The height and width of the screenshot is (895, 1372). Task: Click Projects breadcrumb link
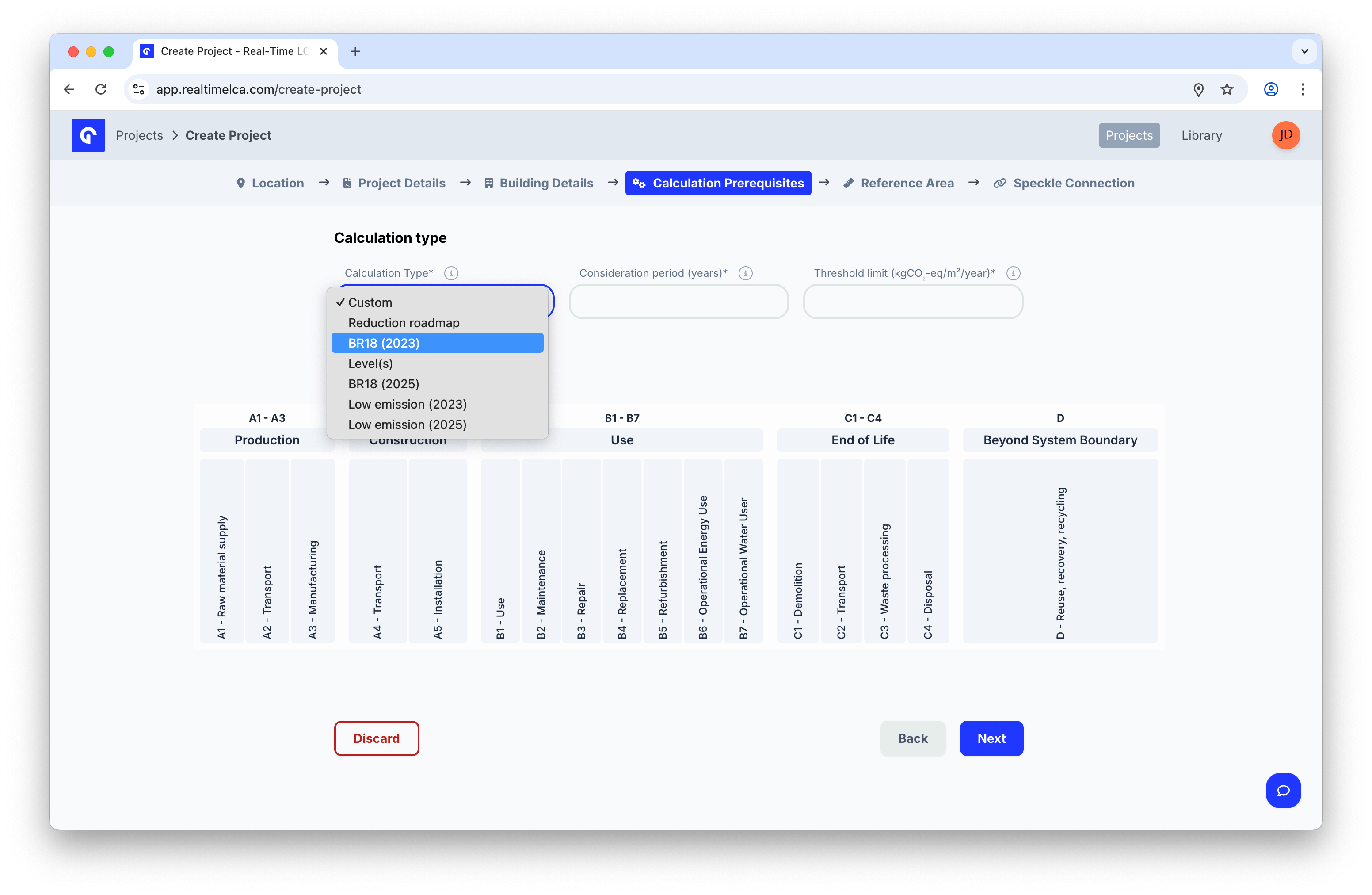(140, 135)
